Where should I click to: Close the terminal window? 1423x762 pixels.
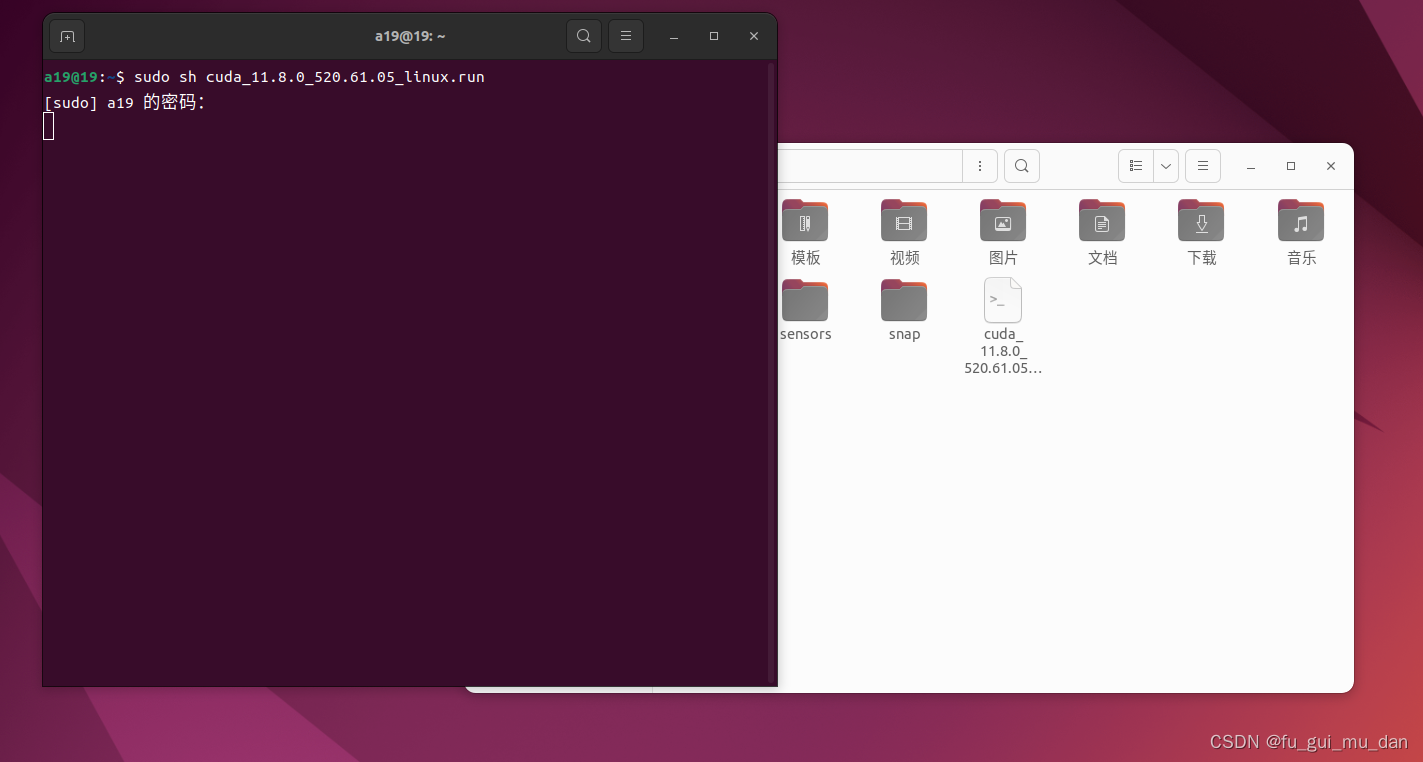[754, 36]
